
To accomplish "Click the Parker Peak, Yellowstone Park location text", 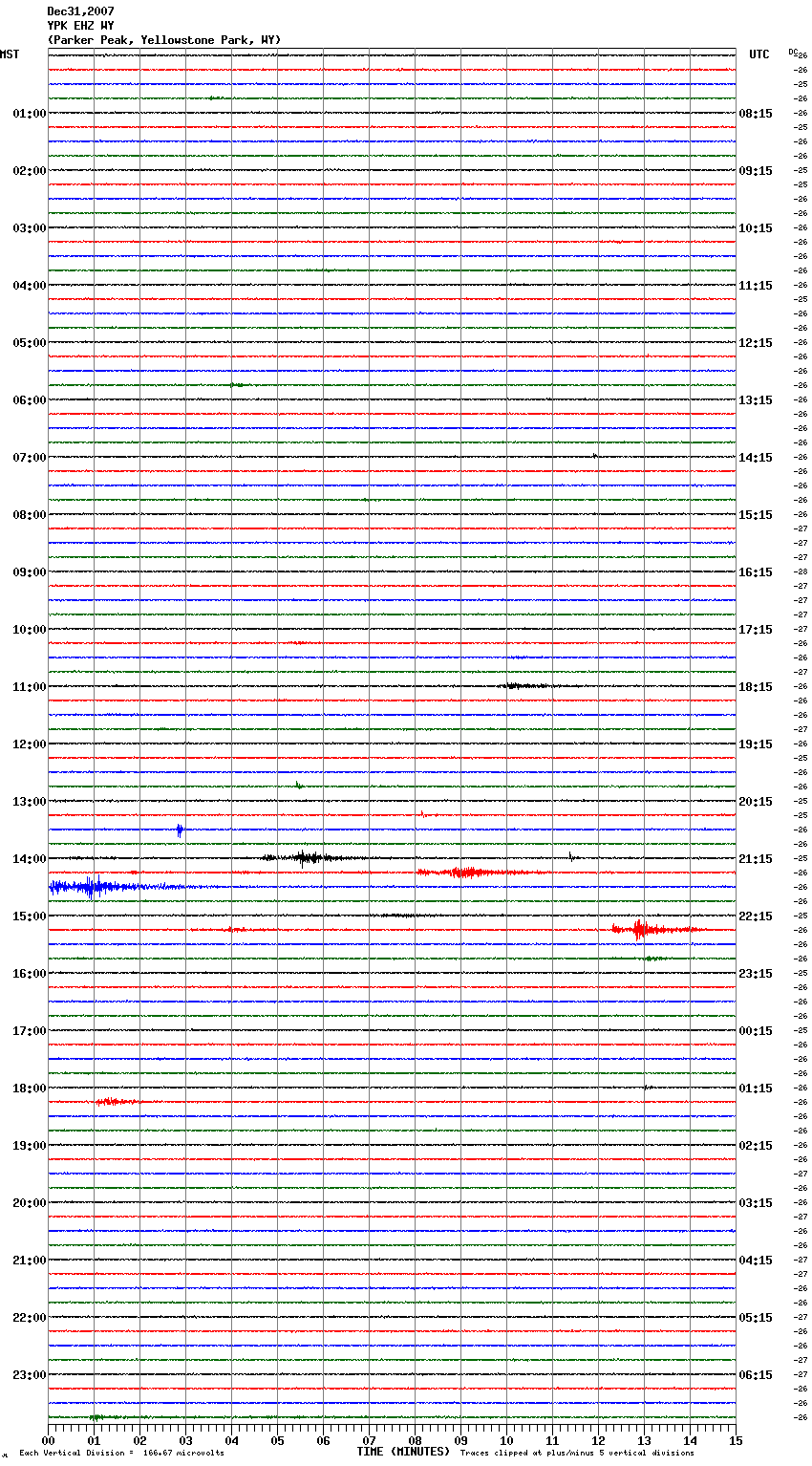I will point(164,40).
